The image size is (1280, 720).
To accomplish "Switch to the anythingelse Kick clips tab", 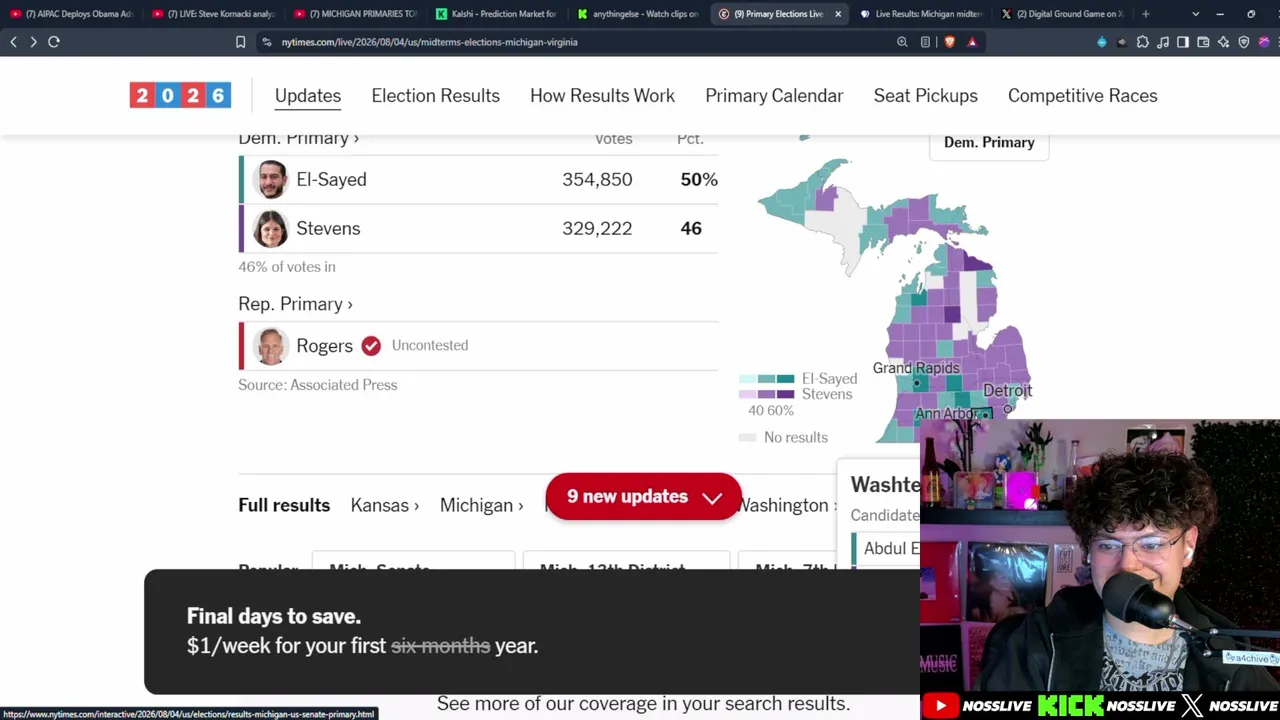I will (639, 14).
